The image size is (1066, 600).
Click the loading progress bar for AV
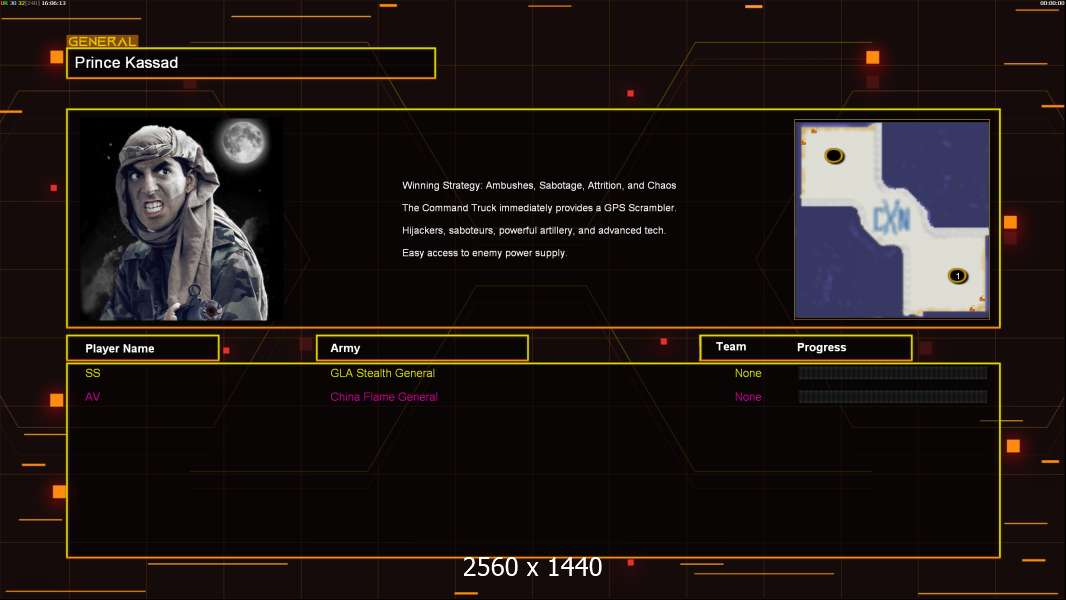pos(893,396)
